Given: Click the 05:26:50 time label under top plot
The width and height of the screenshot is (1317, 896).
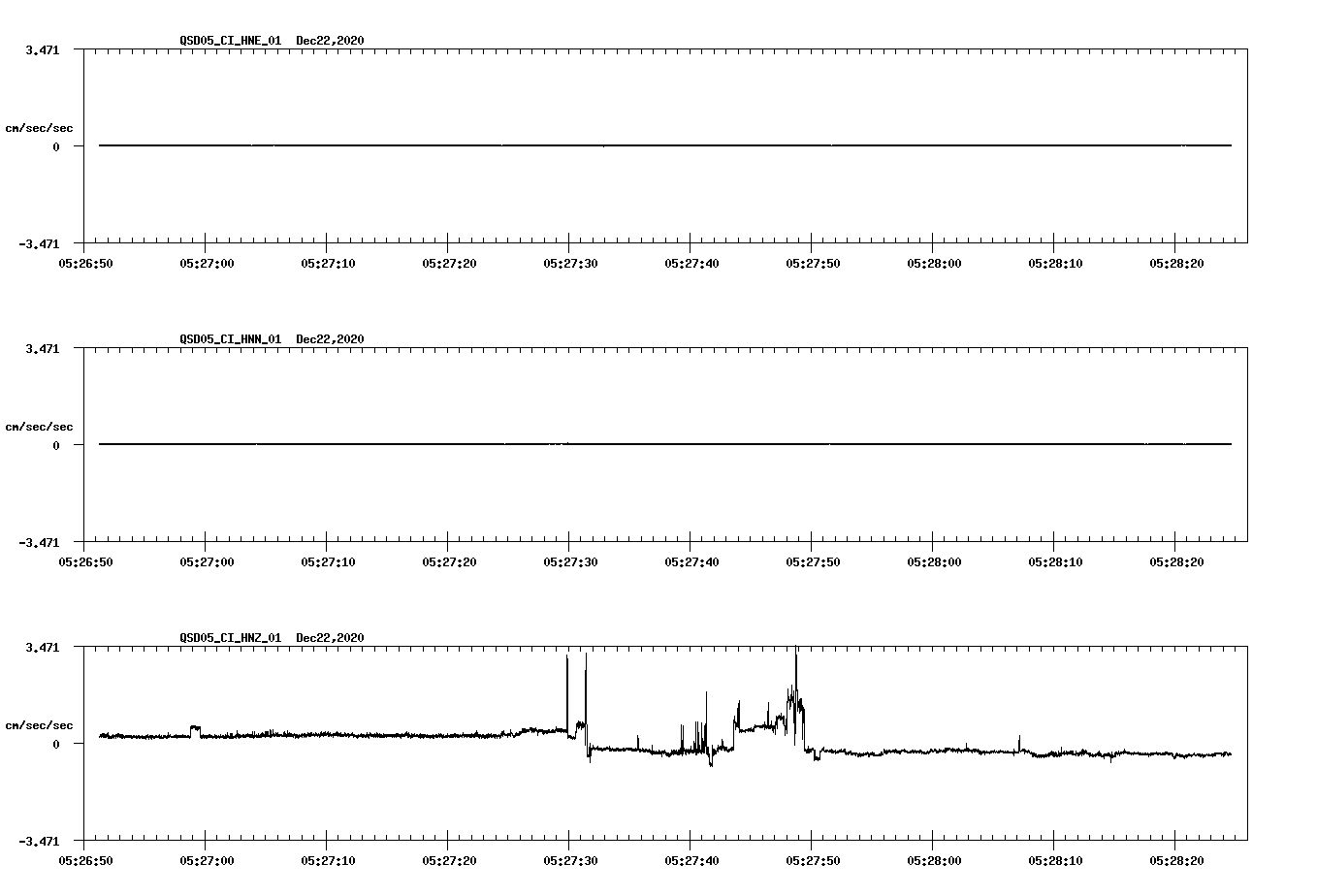Looking at the screenshot, I should pyautogui.click(x=85, y=262).
